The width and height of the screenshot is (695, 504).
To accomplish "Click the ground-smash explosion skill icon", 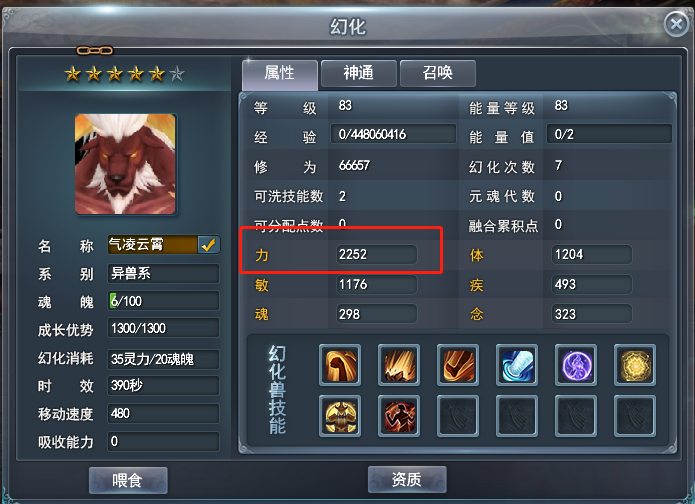I will click(x=399, y=365).
